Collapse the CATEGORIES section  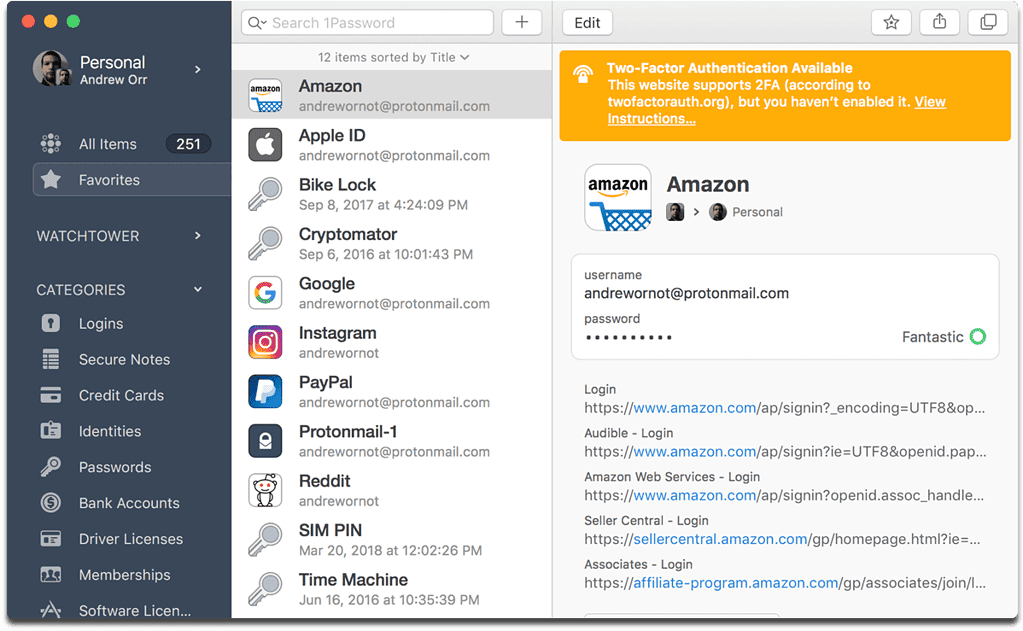pyautogui.click(x=197, y=289)
